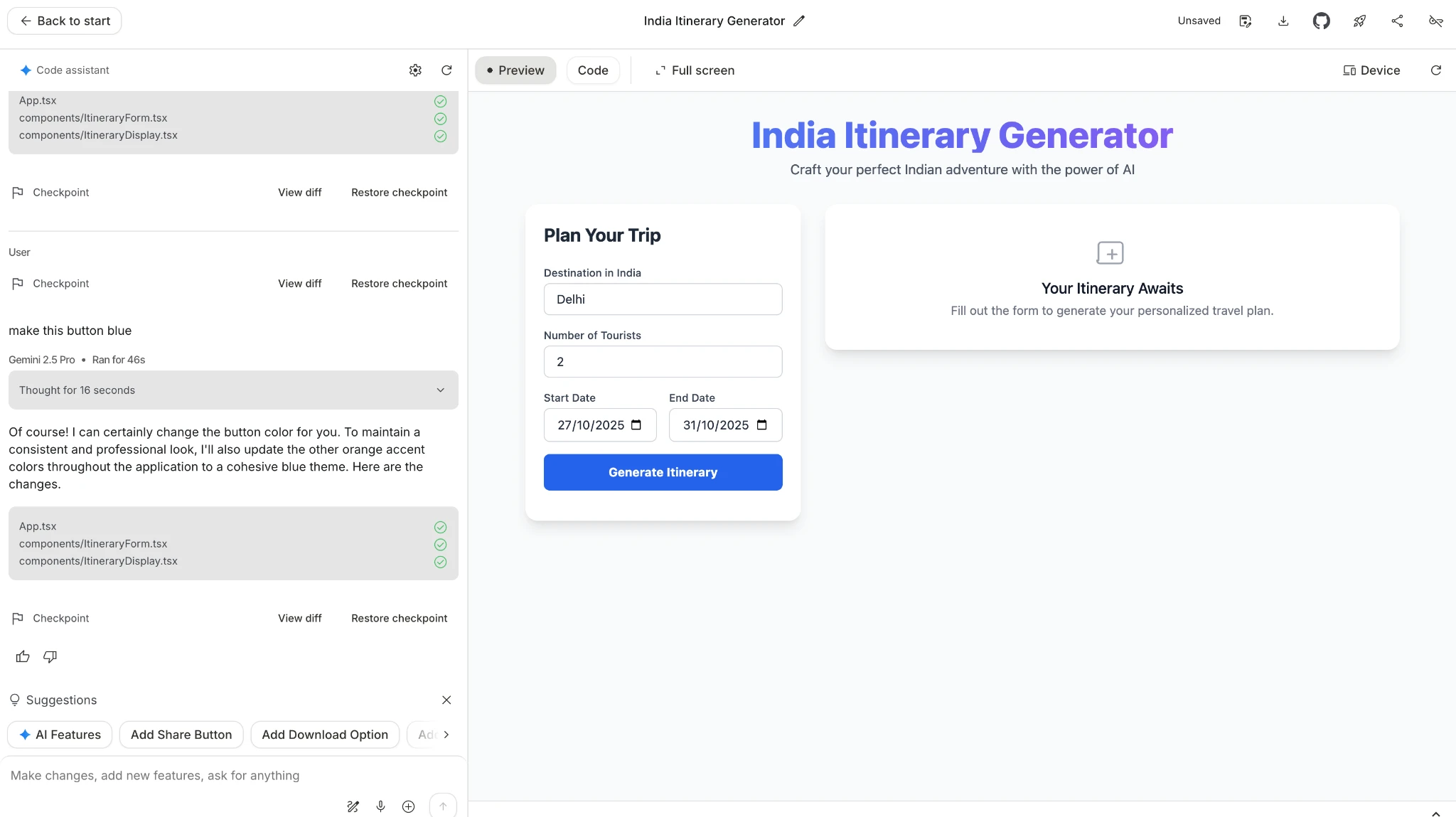Click the share app icon
The height and width of the screenshot is (817, 1456).
(x=1397, y=21)
